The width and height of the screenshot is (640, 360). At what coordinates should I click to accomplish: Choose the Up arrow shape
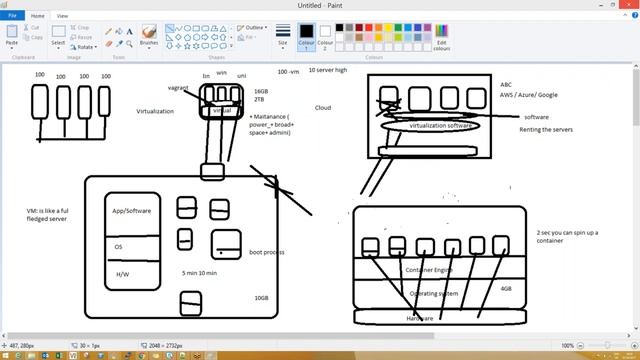(x=223, y=37)
